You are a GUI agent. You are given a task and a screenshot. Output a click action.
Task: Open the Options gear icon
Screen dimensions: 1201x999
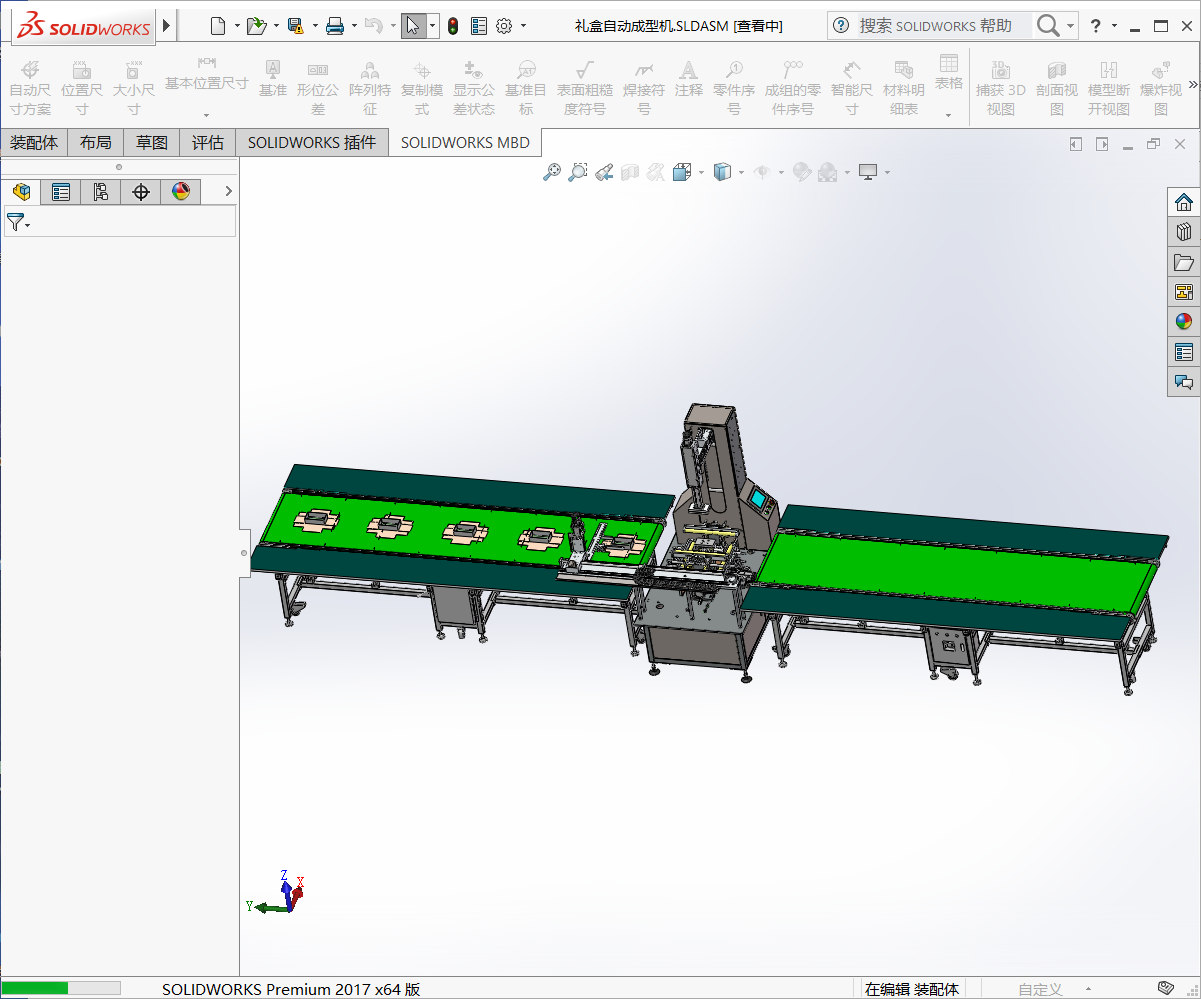(x=504, y=26)
